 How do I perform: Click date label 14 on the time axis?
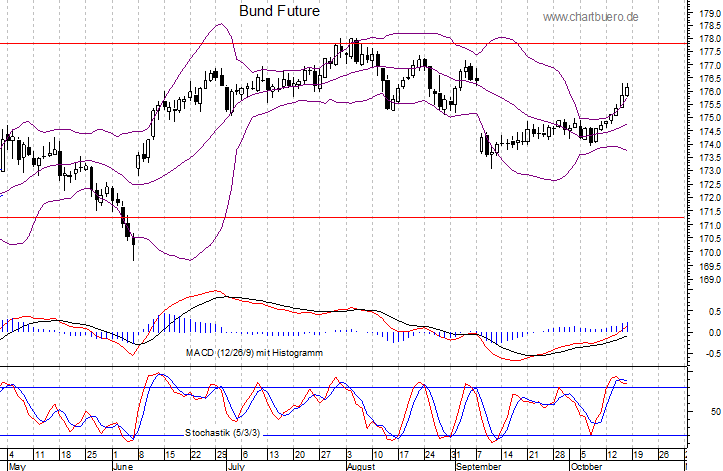coord(508,455)
